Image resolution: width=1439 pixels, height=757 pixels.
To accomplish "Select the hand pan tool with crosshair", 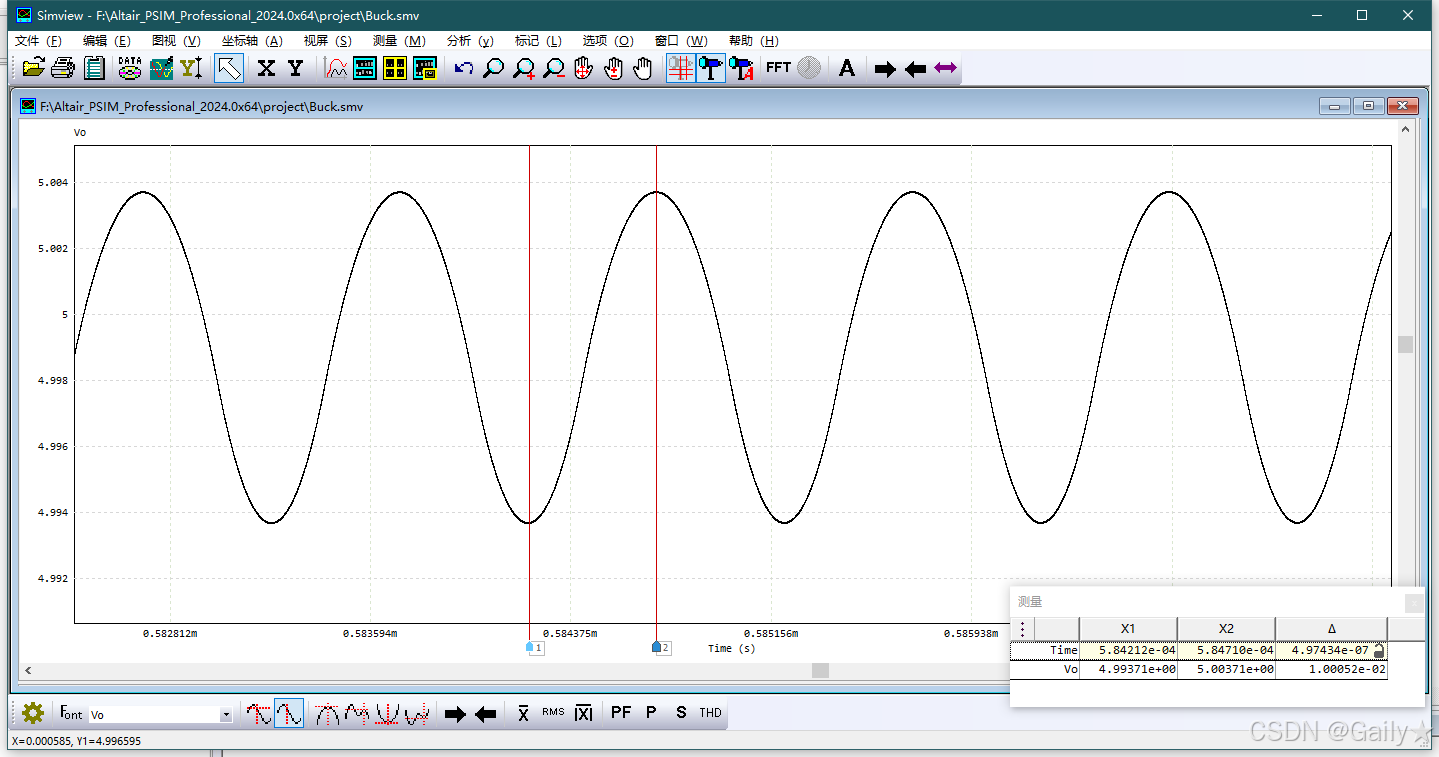I will tap(584, 68).
